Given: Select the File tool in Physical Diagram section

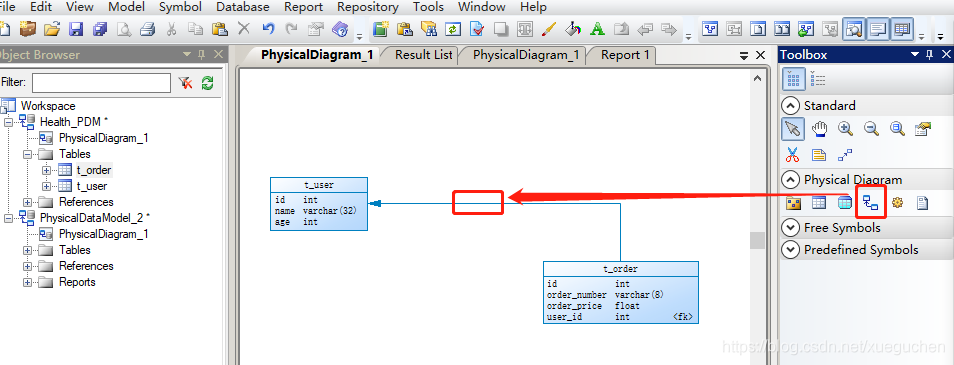Looking at the screenshot, I should coord(923,203).
